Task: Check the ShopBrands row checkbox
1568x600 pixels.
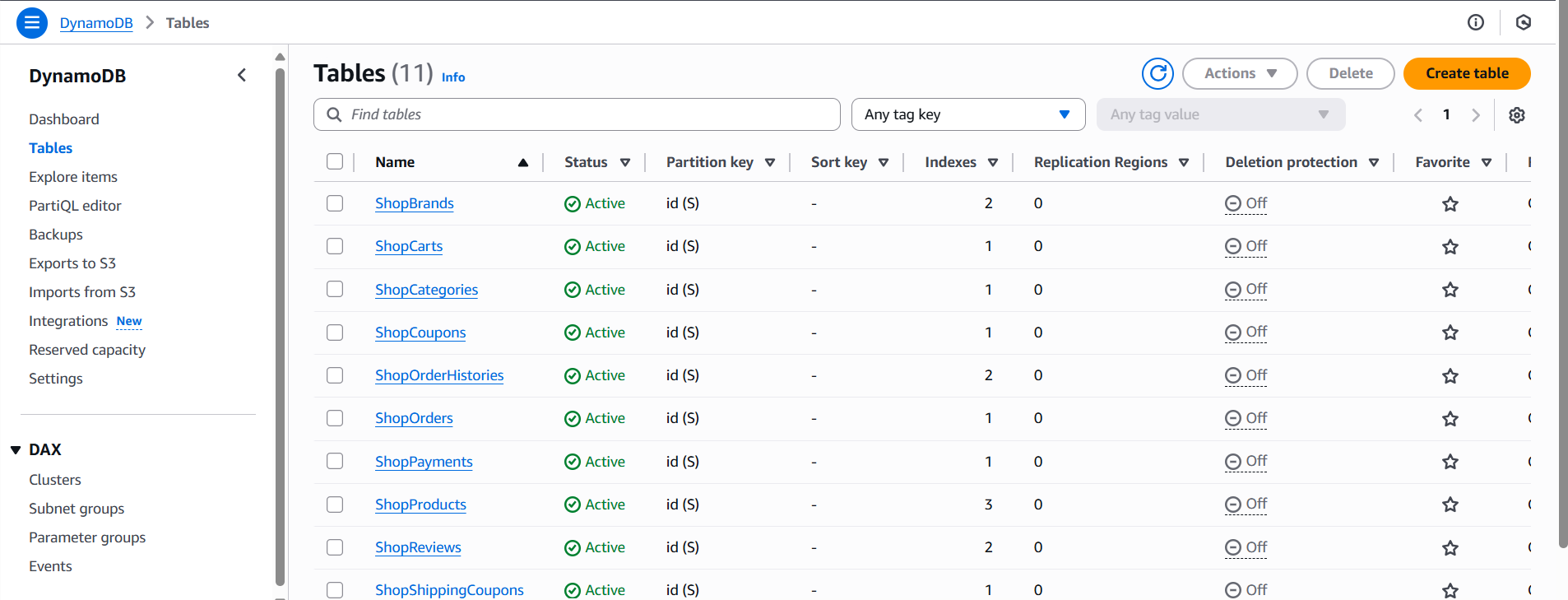Action: [335, 203]
